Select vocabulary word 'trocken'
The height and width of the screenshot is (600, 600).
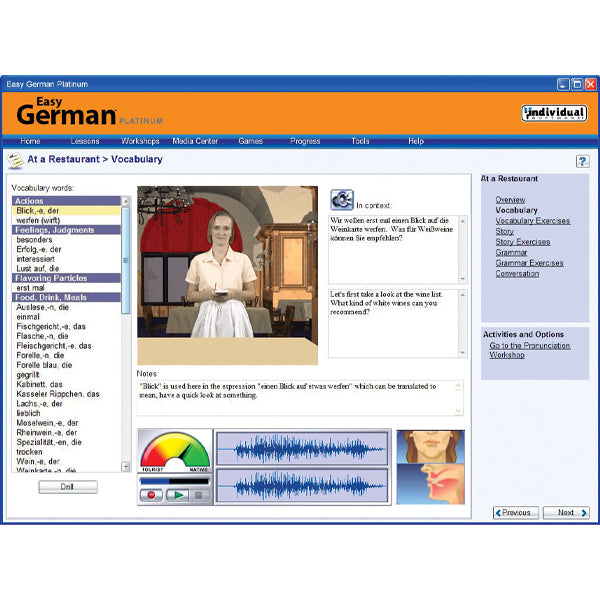click(66, 452)
